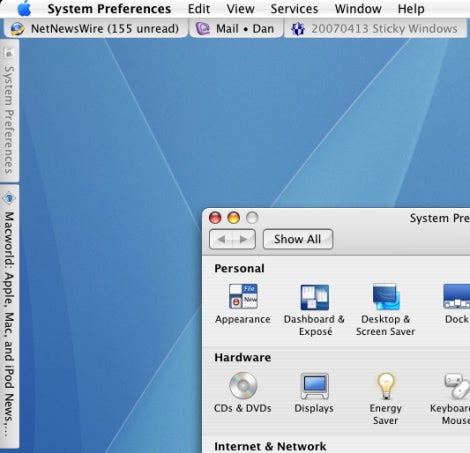Select the vertical System Preferences side tab

coord(9,111)
